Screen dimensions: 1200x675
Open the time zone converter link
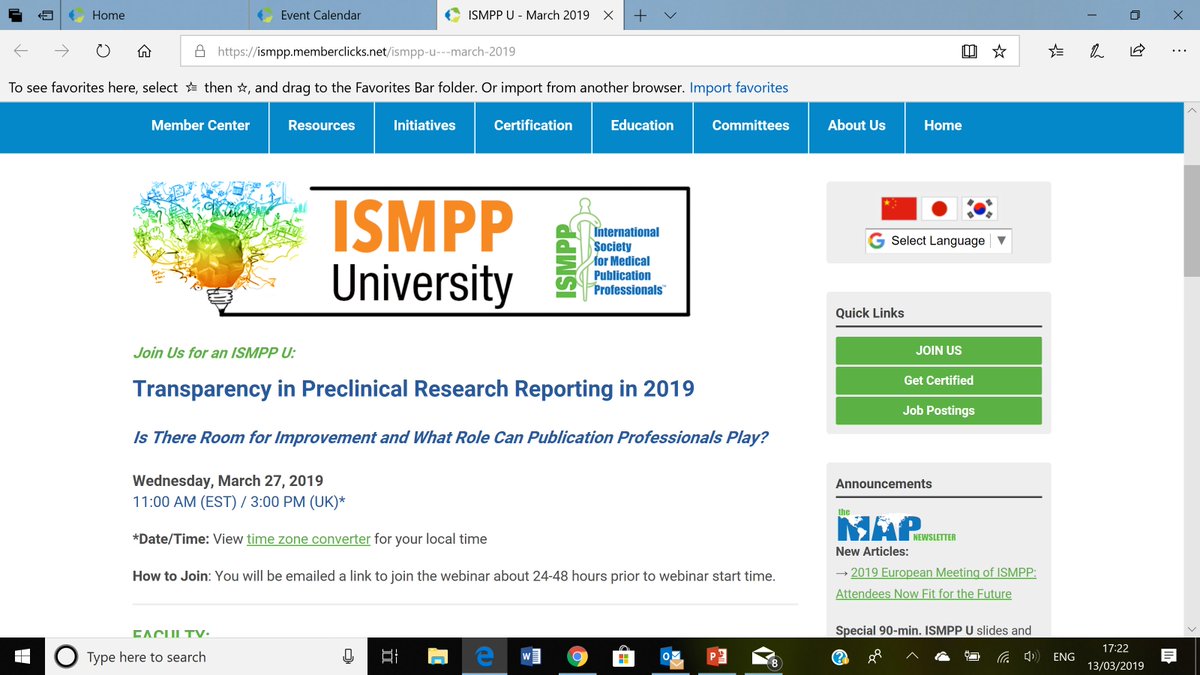[309, 539]
